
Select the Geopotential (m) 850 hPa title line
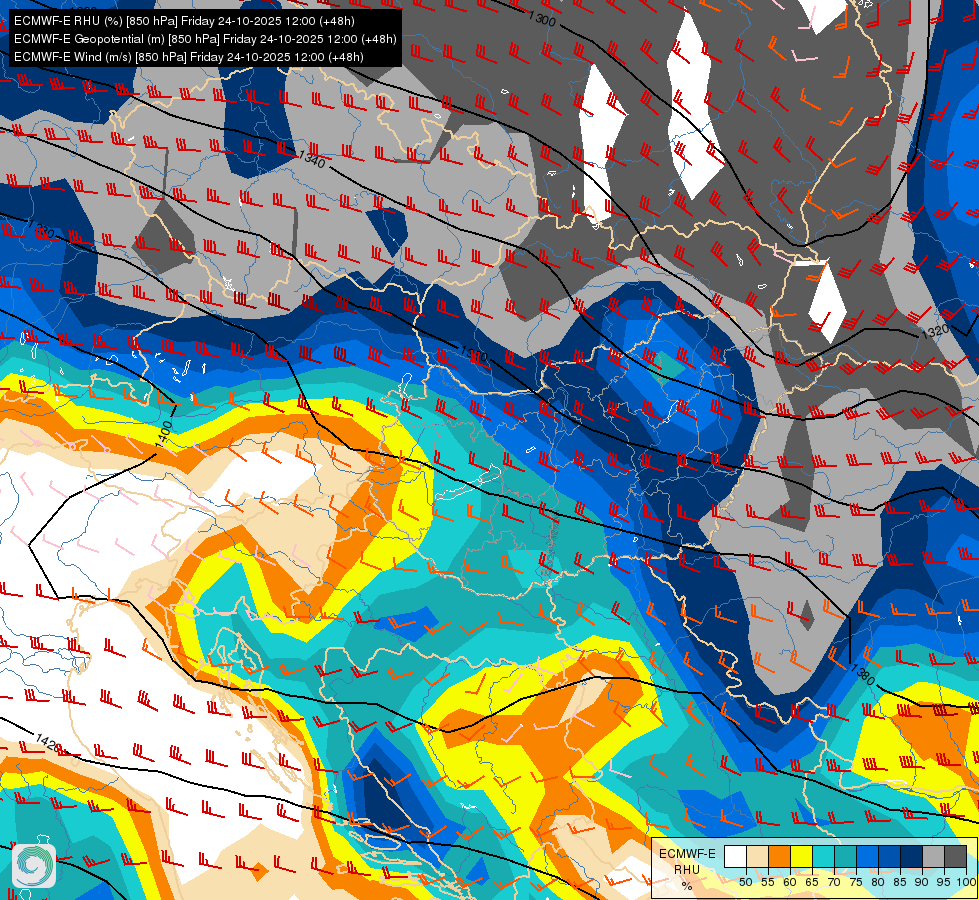tap(205, 39)
